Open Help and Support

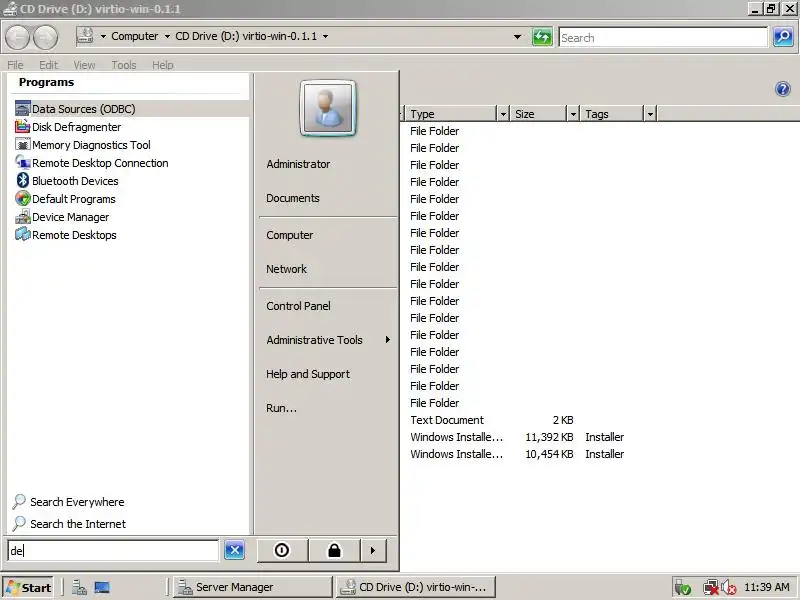(308, 374)
